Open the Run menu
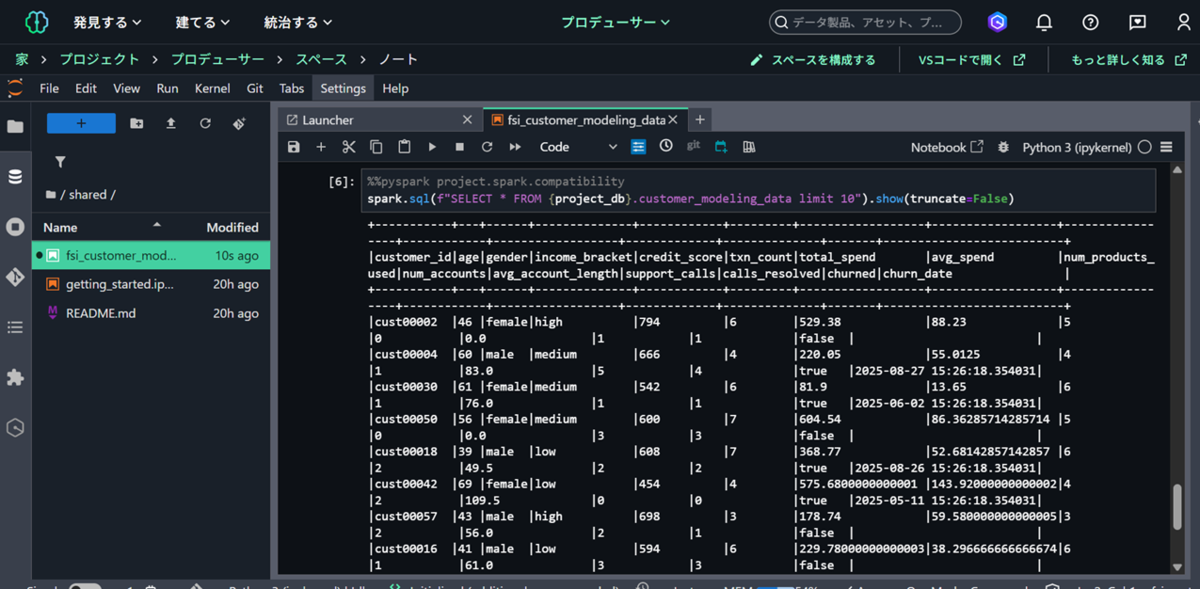 click(167, 88)
